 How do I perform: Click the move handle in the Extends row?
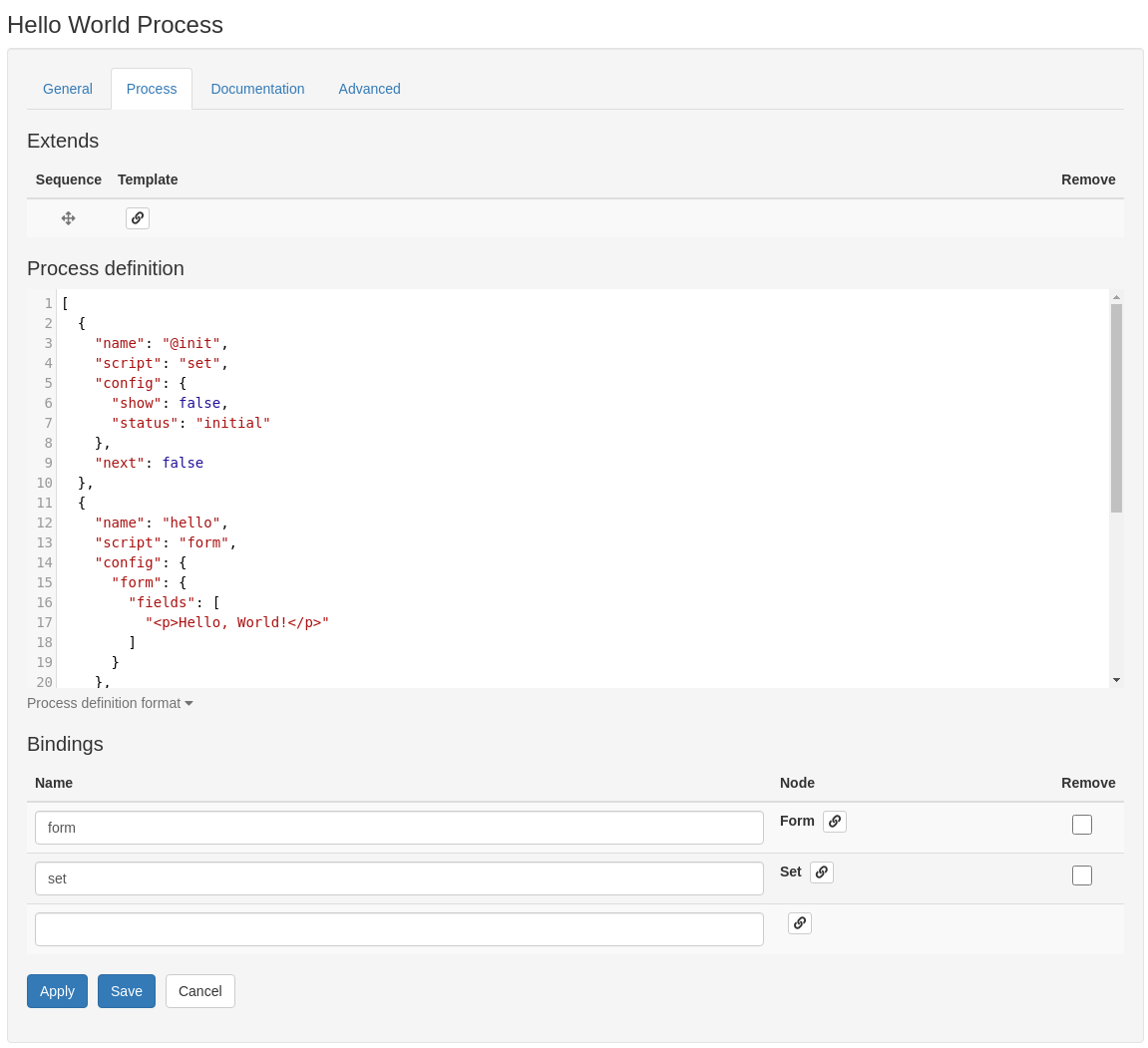tap(68, 218)
